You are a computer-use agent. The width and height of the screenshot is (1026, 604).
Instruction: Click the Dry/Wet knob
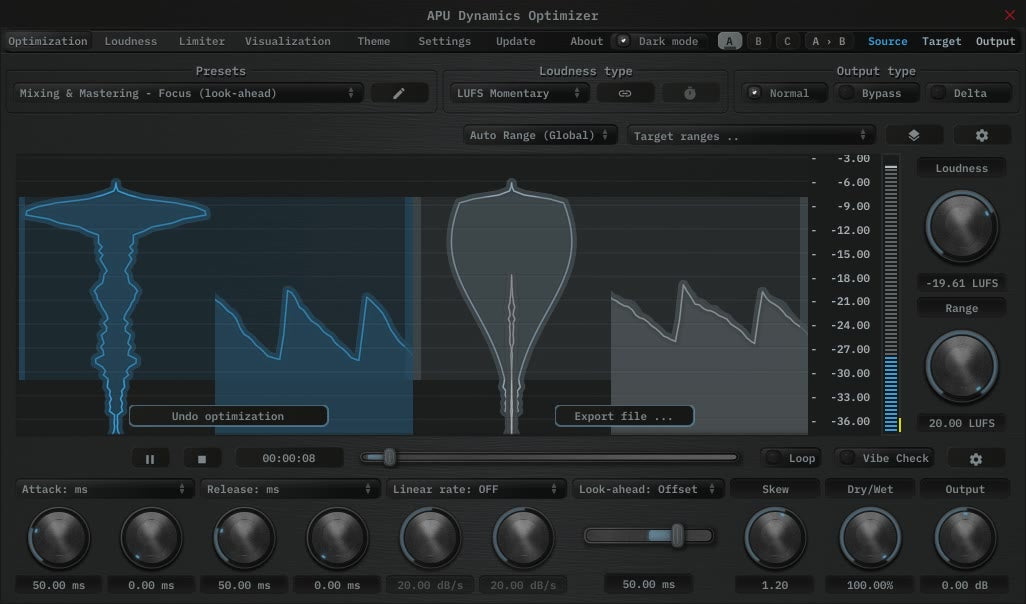tap(870, 538)
